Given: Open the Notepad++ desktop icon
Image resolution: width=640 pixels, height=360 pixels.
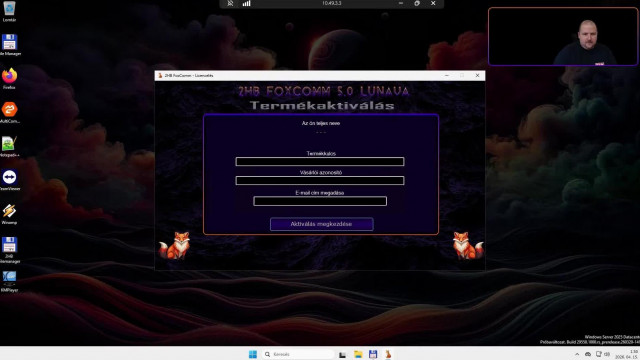Looking at the screenshot, I should pyautogui.click(x=9, y=146).
